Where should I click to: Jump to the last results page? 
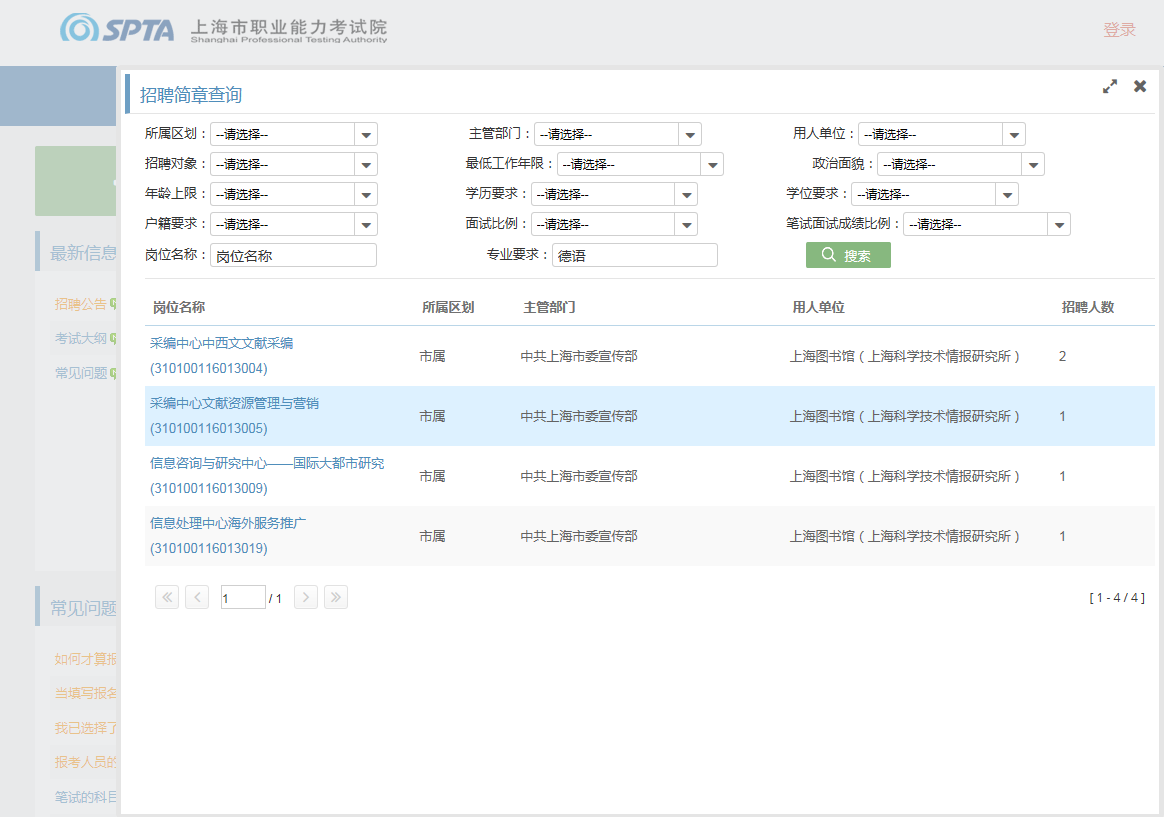(x=336, y=597)
